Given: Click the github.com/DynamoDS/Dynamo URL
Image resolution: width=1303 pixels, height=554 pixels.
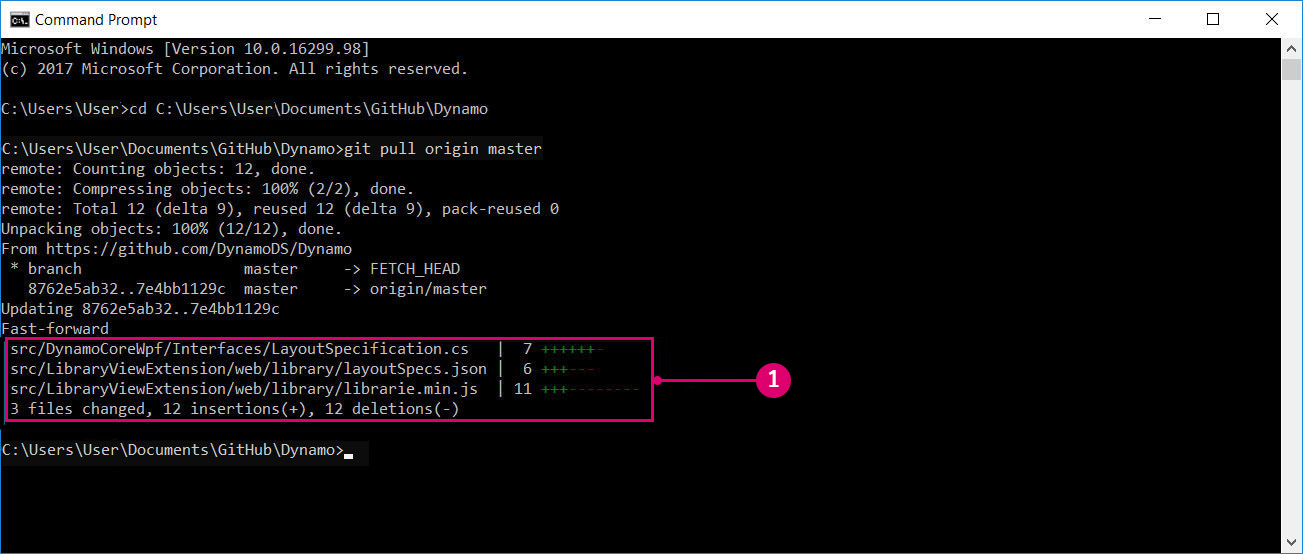Looking at the screenshot, I should [x=199, y=248].
